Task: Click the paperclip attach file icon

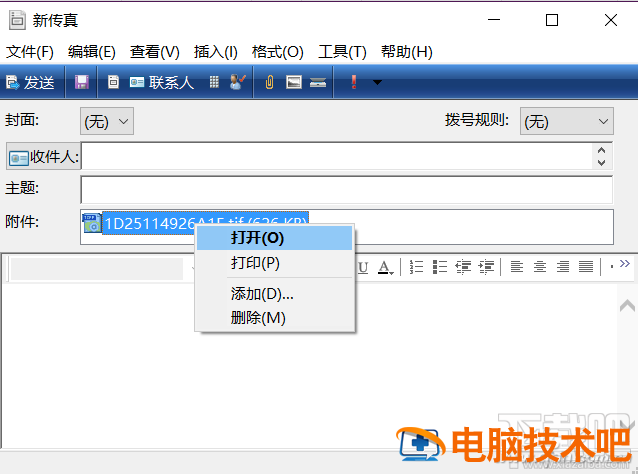Action: pyautogui.click(x=269, y=82)
